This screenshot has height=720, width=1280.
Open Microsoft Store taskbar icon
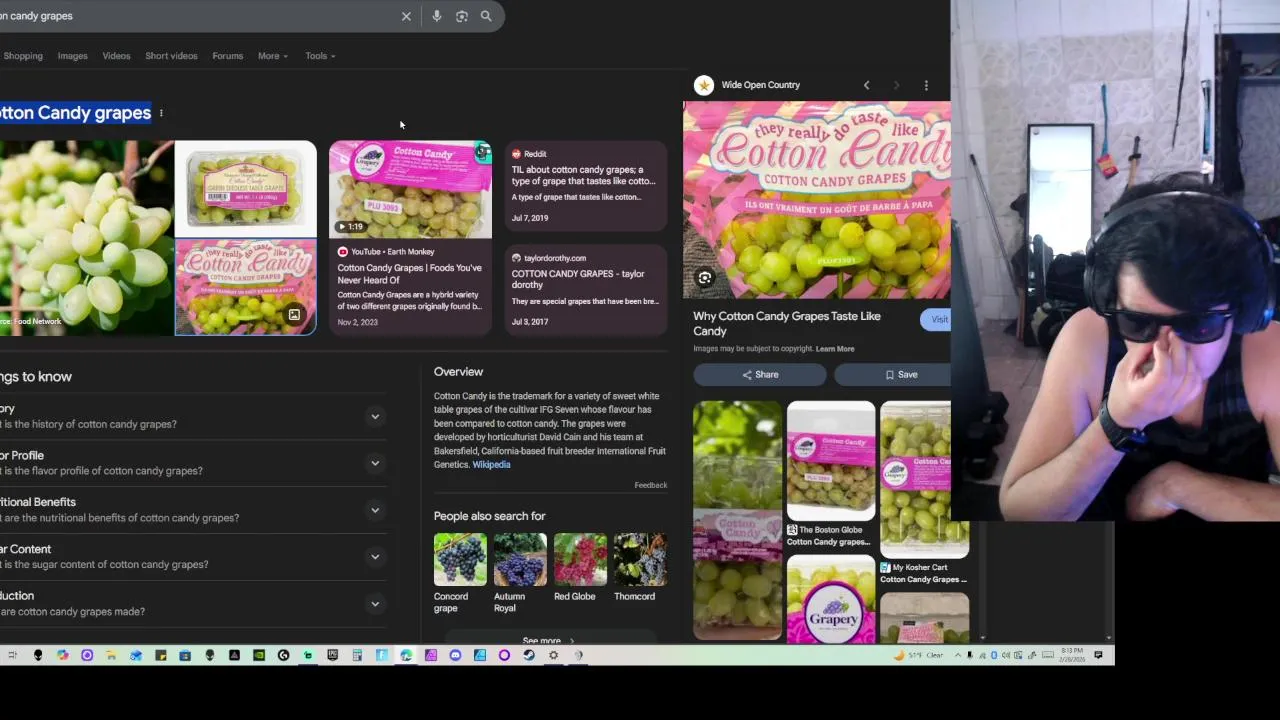pyautogui.click(x=185, y=655)
